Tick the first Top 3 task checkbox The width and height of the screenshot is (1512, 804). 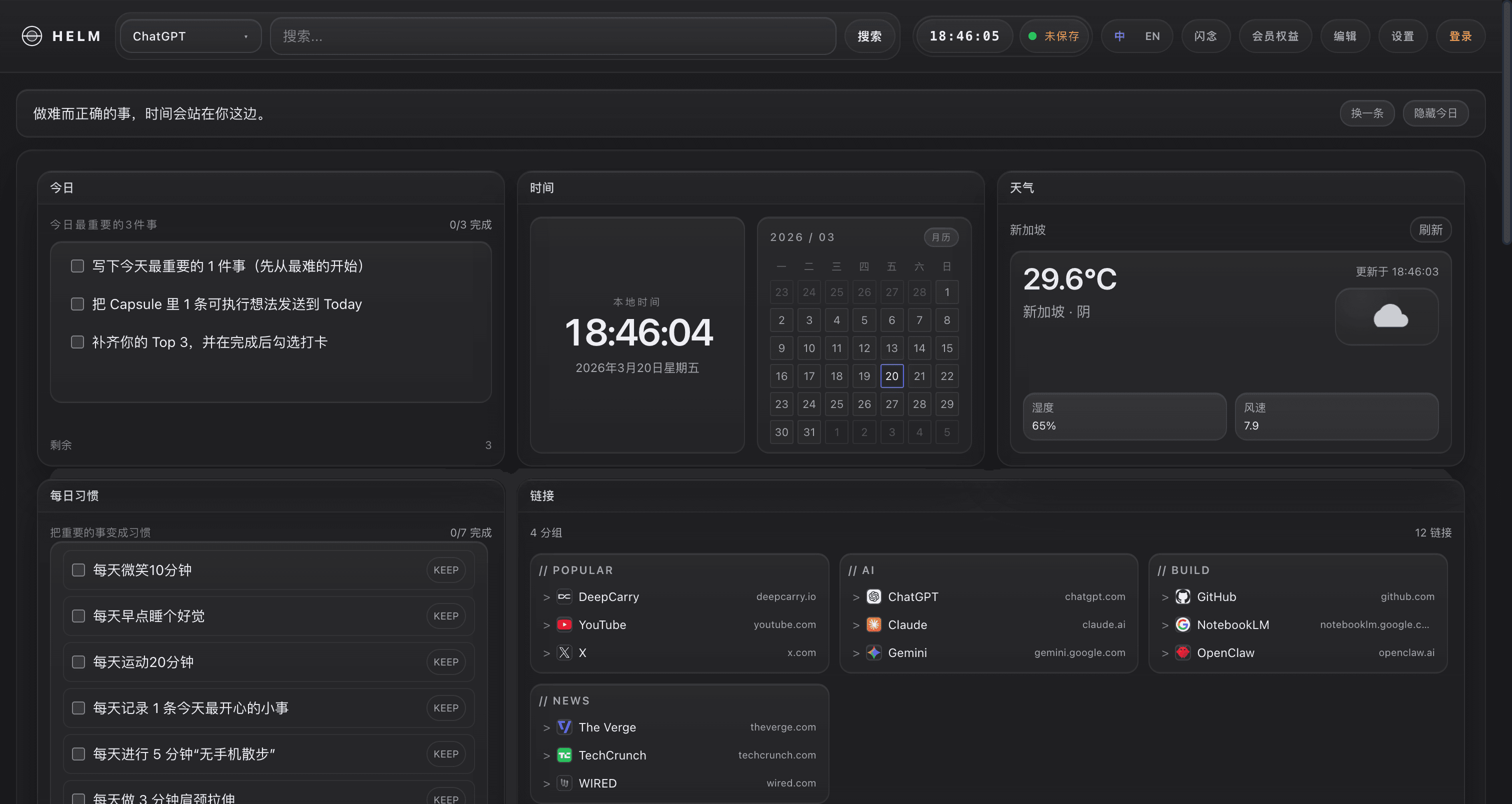tap(77, 266)
